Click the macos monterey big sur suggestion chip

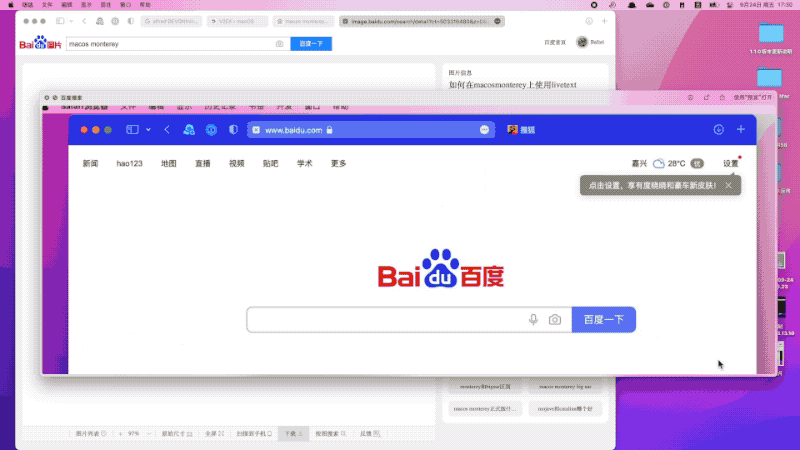pyautogui.click(x=565, y=387)
